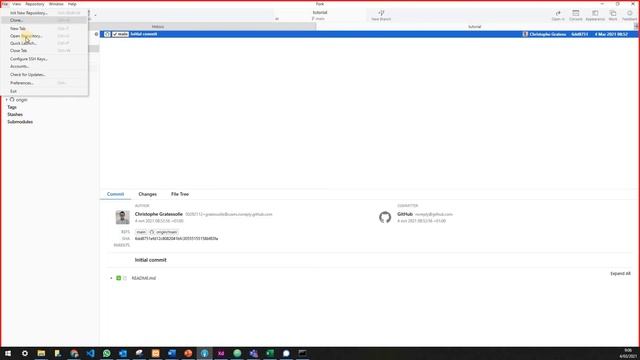Click the commit SHA hash text
Image resolution: width=640 pixels, height=360 pixels.
176,238
